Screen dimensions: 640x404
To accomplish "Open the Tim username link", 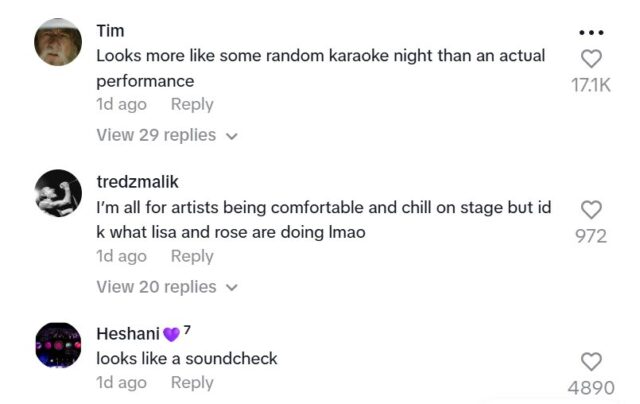I will (110, 31).
